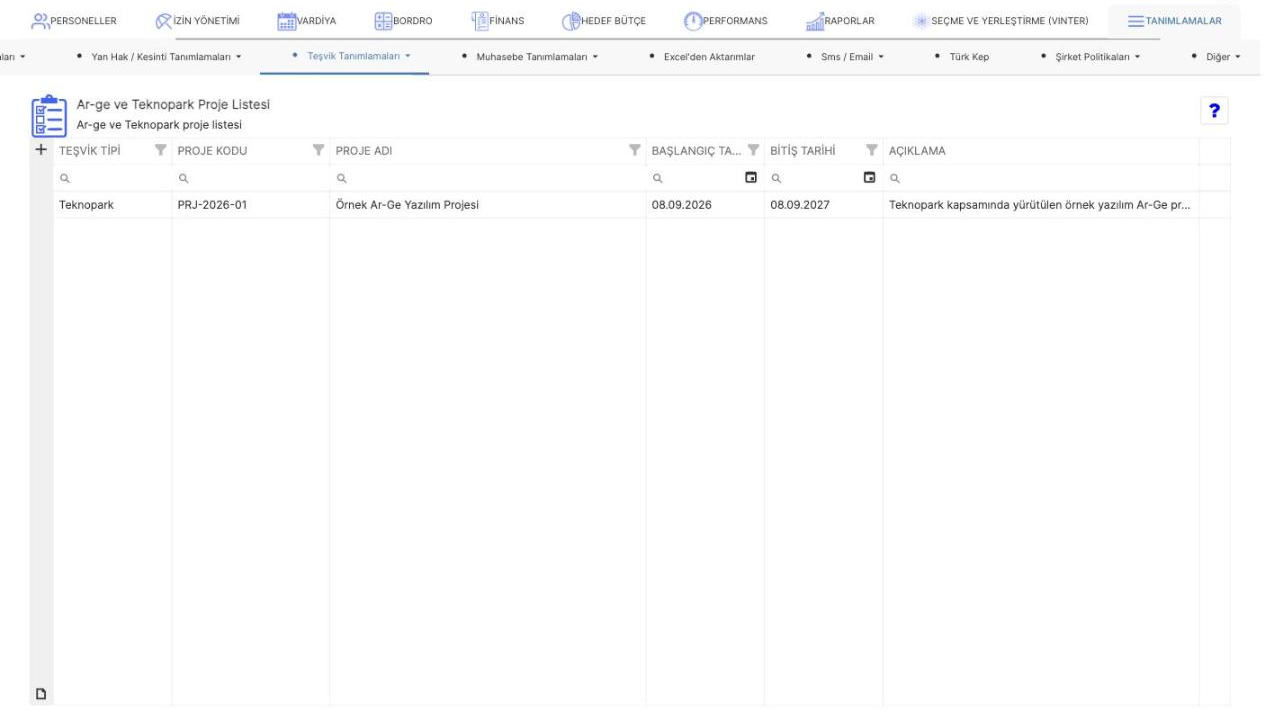Open the blue help question mark icon
The height and width of the screenshot is (716, 1270).
tap(1217, 112)
